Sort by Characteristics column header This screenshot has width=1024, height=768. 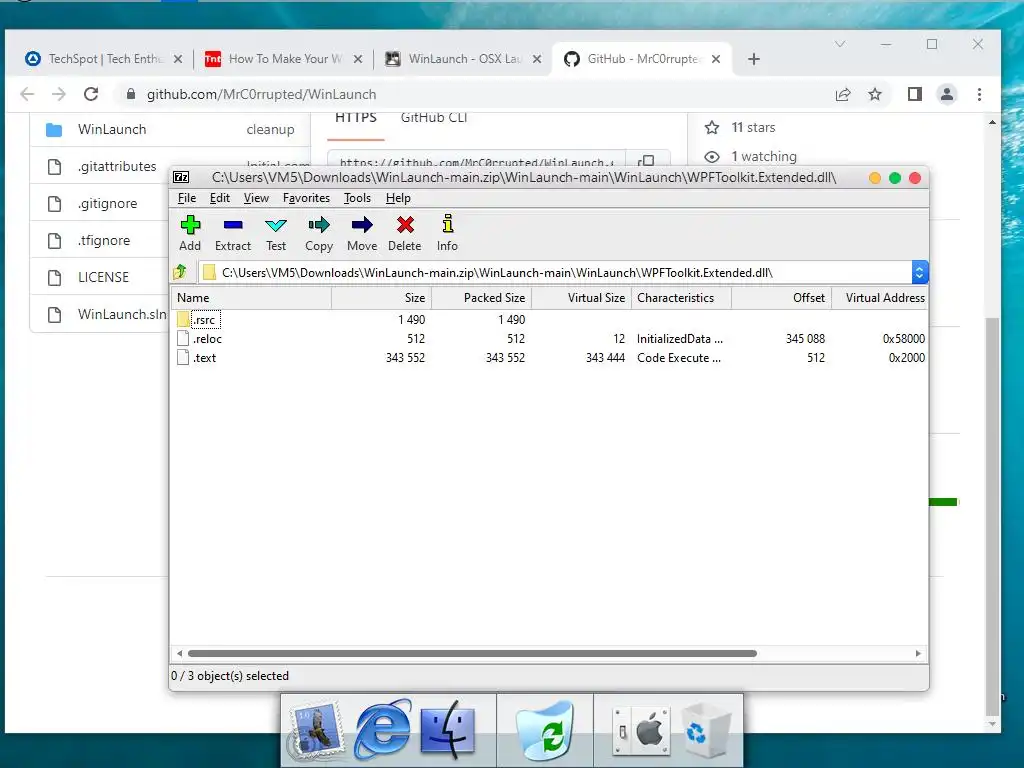coord(681,298)
